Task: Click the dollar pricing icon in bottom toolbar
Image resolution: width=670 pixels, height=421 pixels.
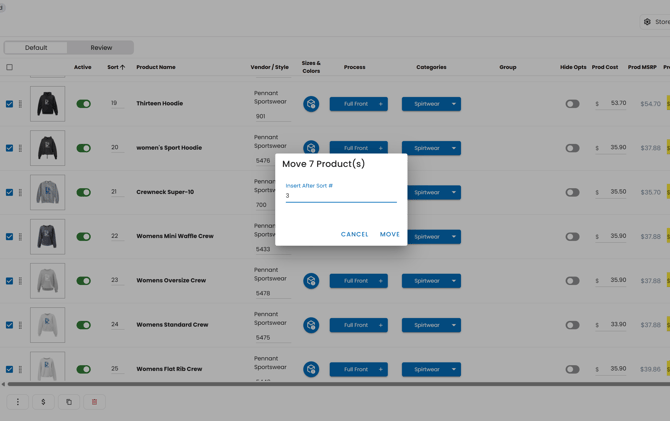Action: (43, 402)
